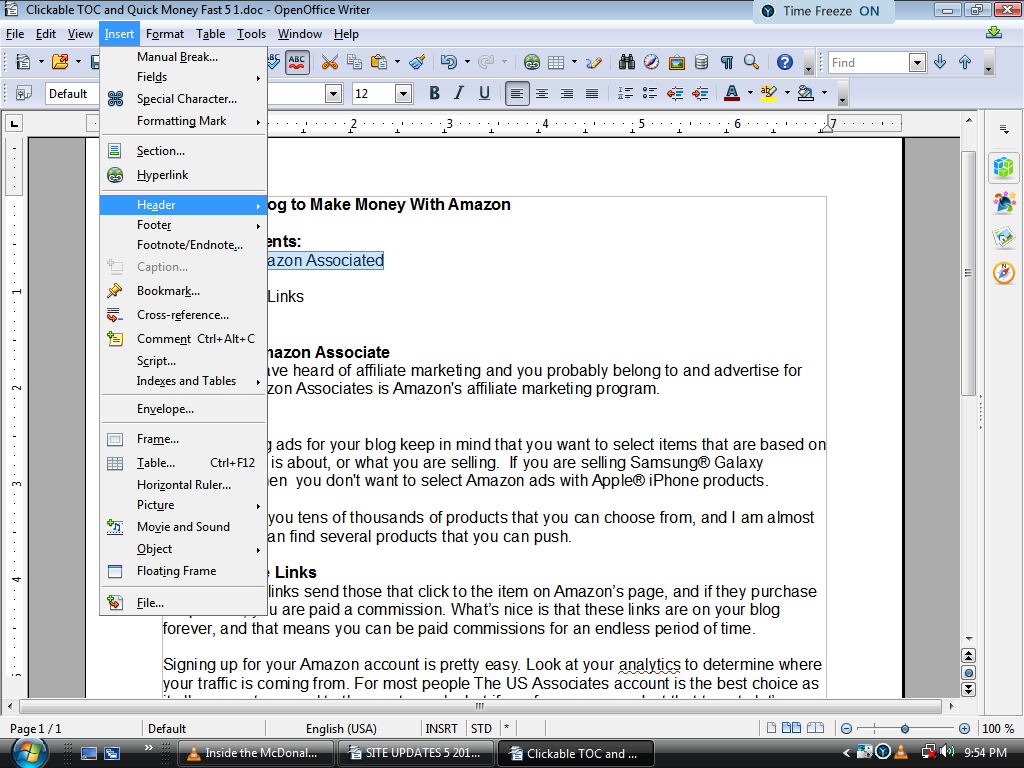Viewport: 1024px width, 768px height.
Task: Open Show Draw Functions pencil icon
Action: tap(594, 62)
